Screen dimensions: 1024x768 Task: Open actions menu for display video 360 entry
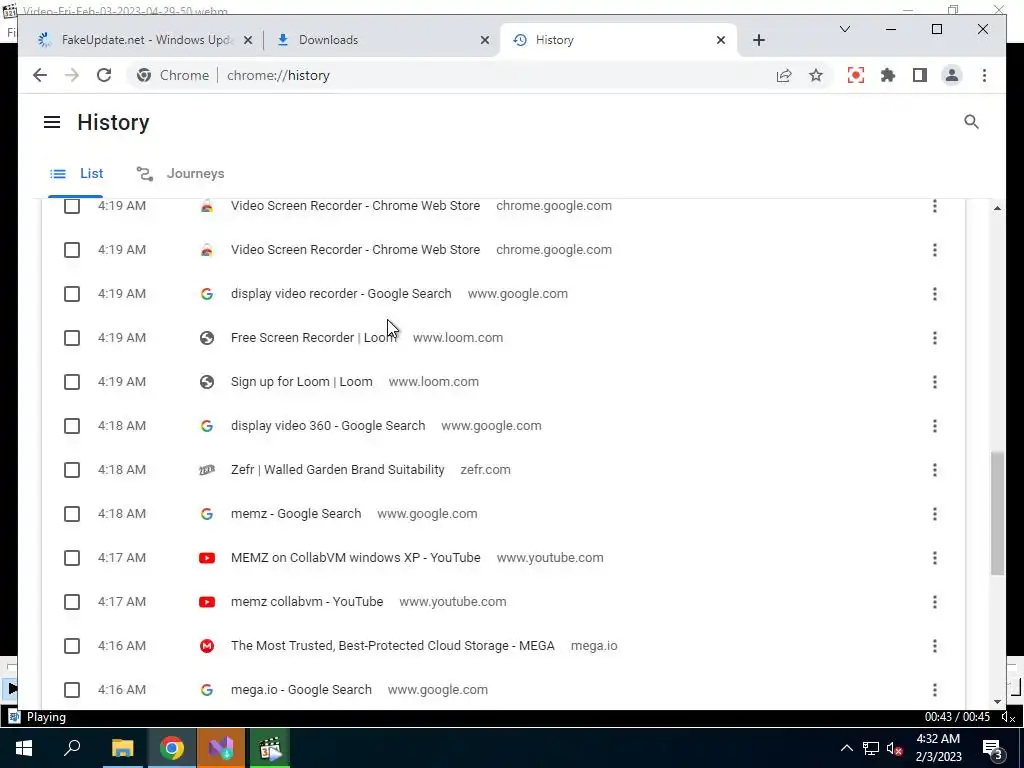[935, 426]
